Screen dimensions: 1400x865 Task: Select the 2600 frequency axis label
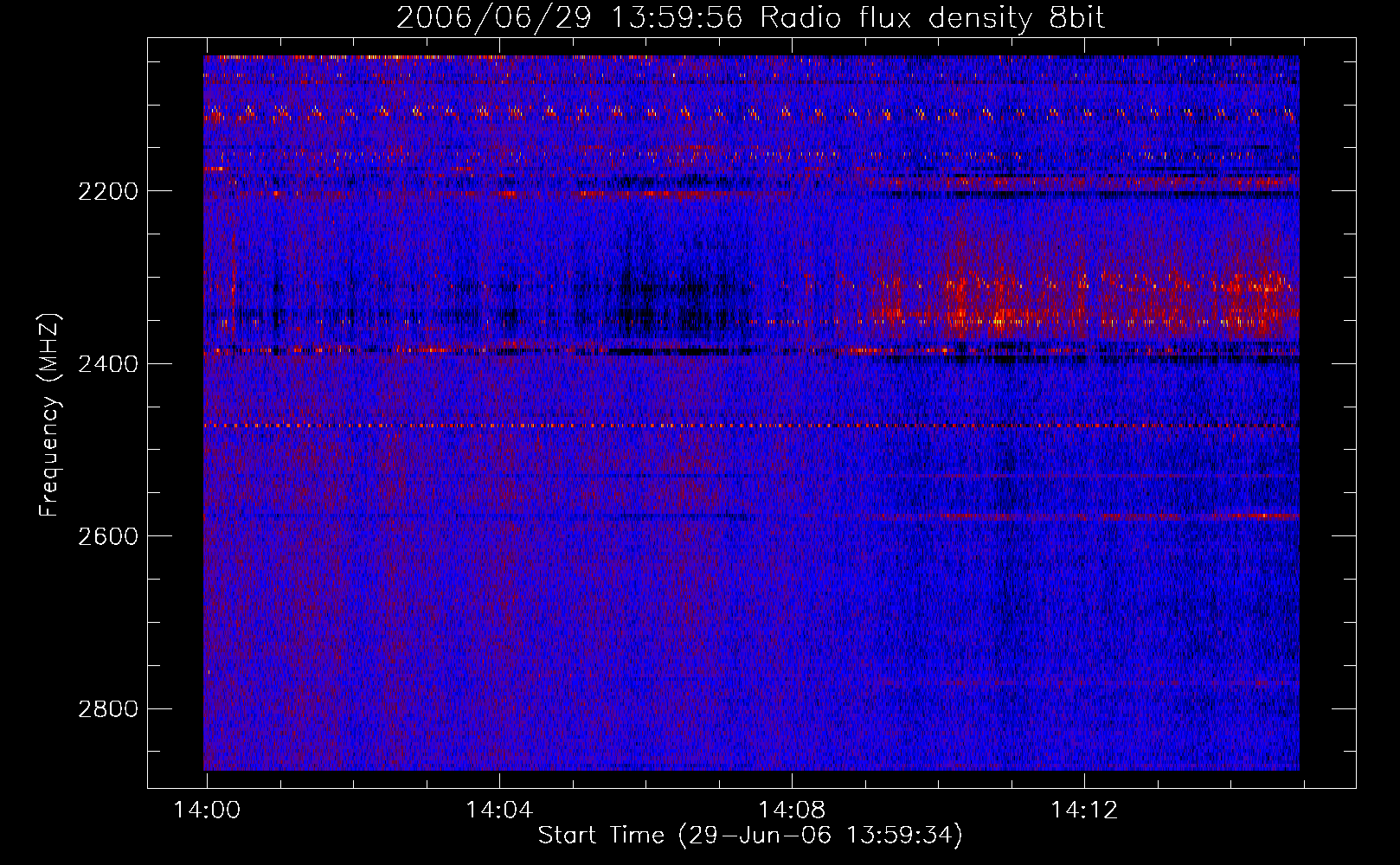point(108,536)
